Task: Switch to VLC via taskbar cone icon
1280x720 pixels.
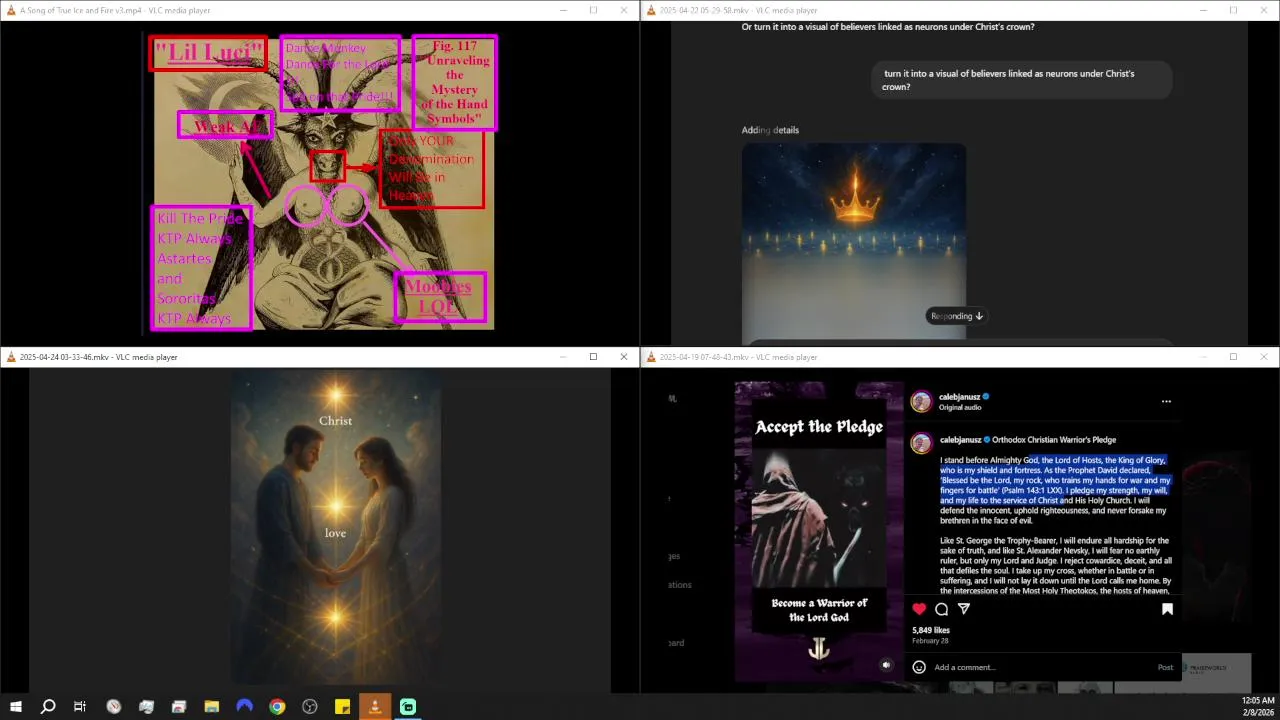Action: (x=375, y=706)
